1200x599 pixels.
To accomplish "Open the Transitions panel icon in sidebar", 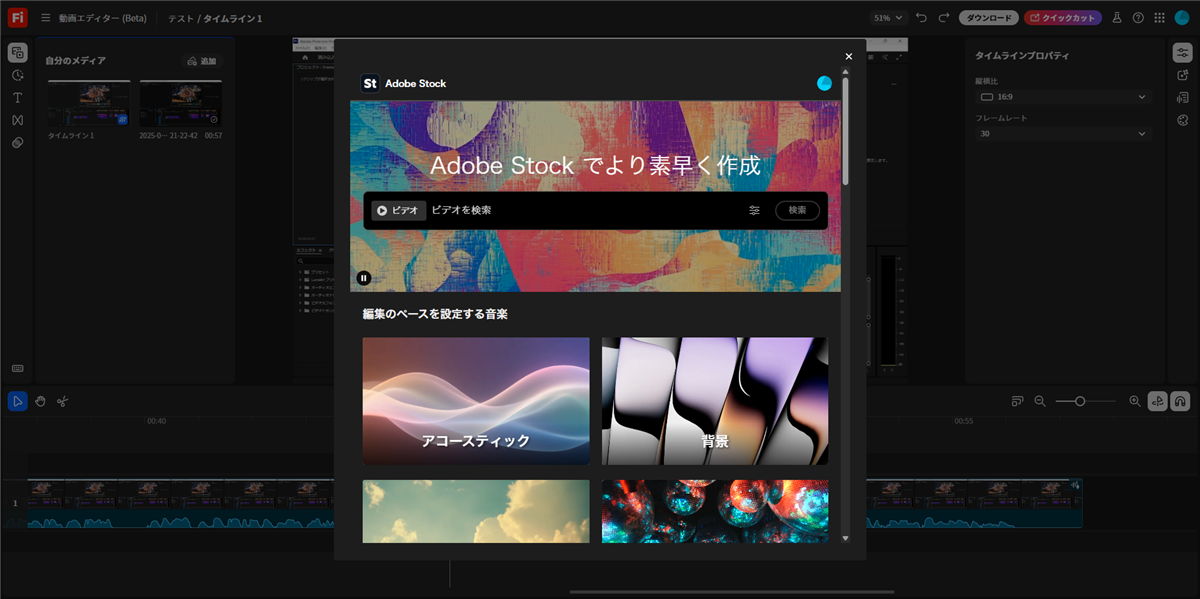I will point(17,120).
